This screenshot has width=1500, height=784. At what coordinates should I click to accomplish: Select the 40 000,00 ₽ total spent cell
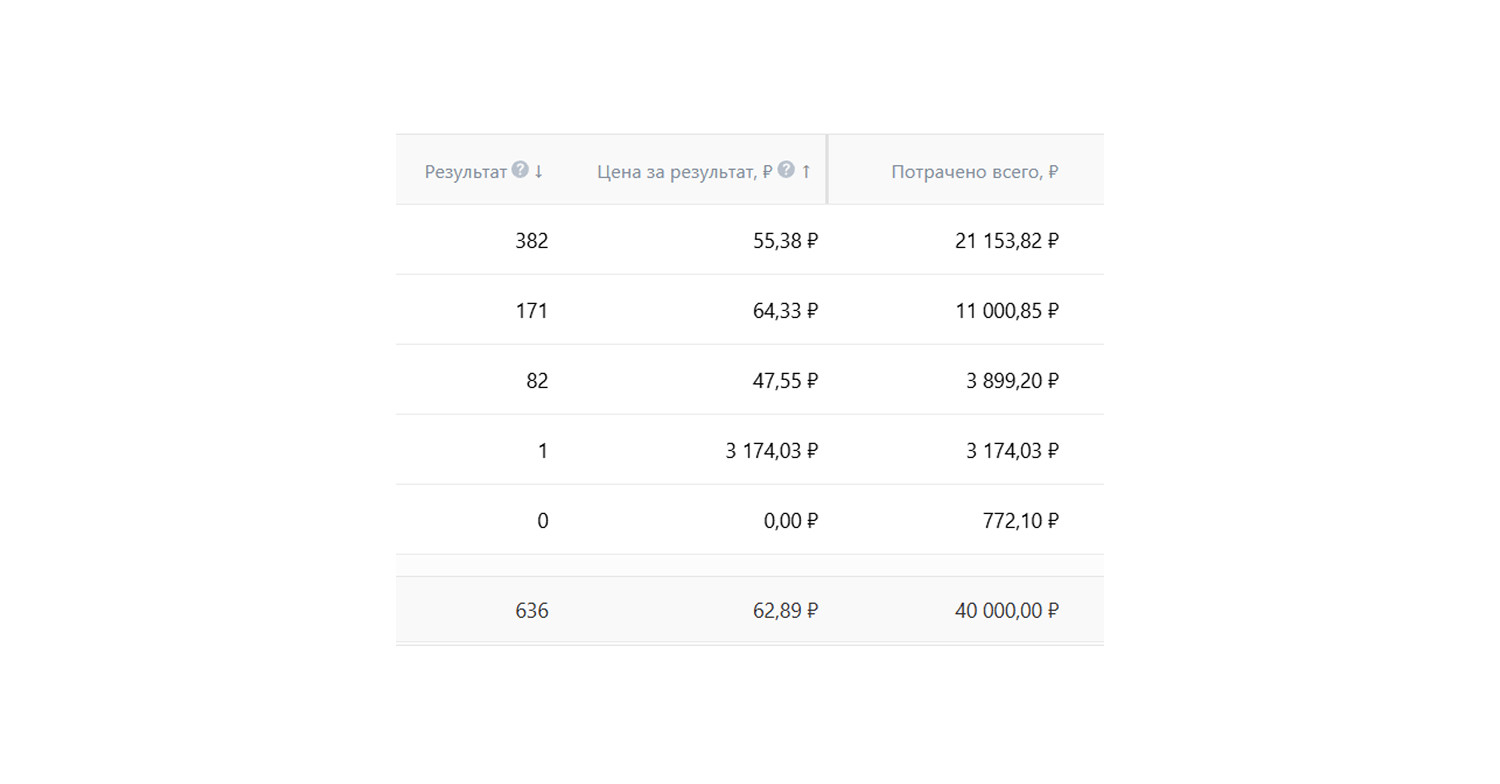point(1006,611)
